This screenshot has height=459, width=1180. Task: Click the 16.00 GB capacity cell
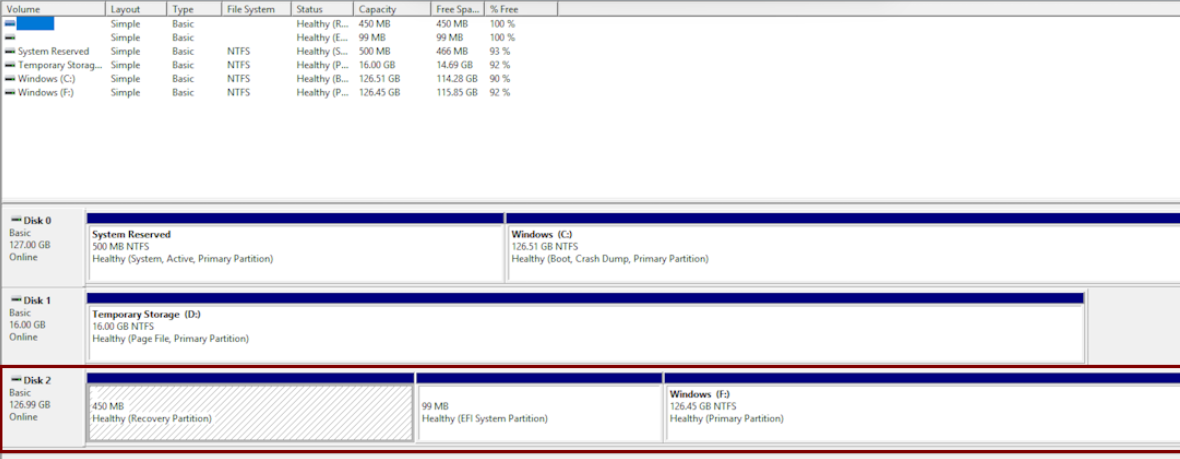376,65
